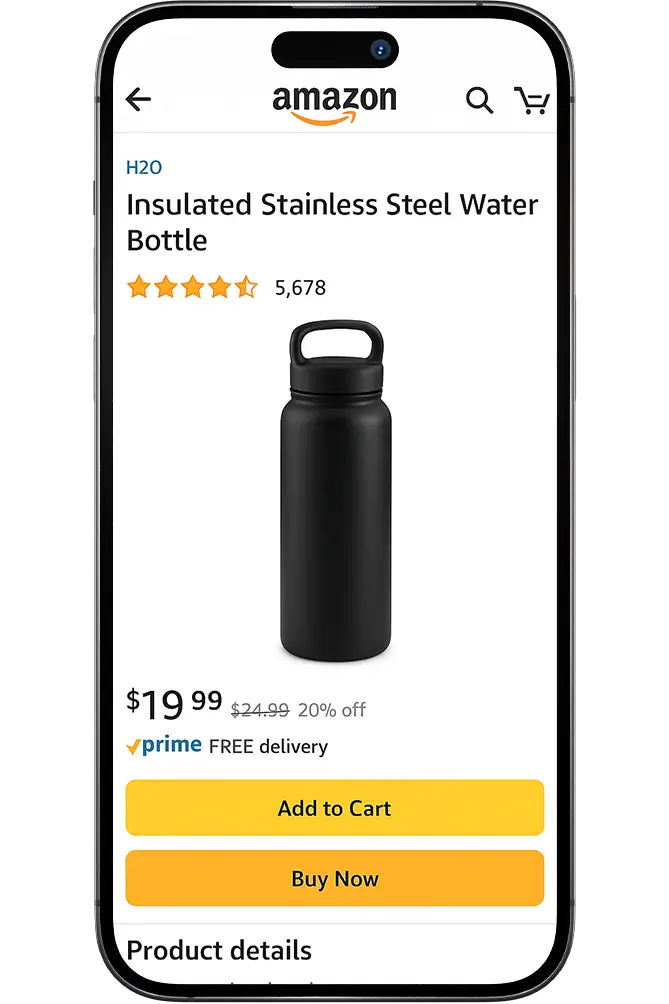Viewport: 669px width, 1004px height.
Task: Tap the Add to Cart button
Action: (335, 807)
